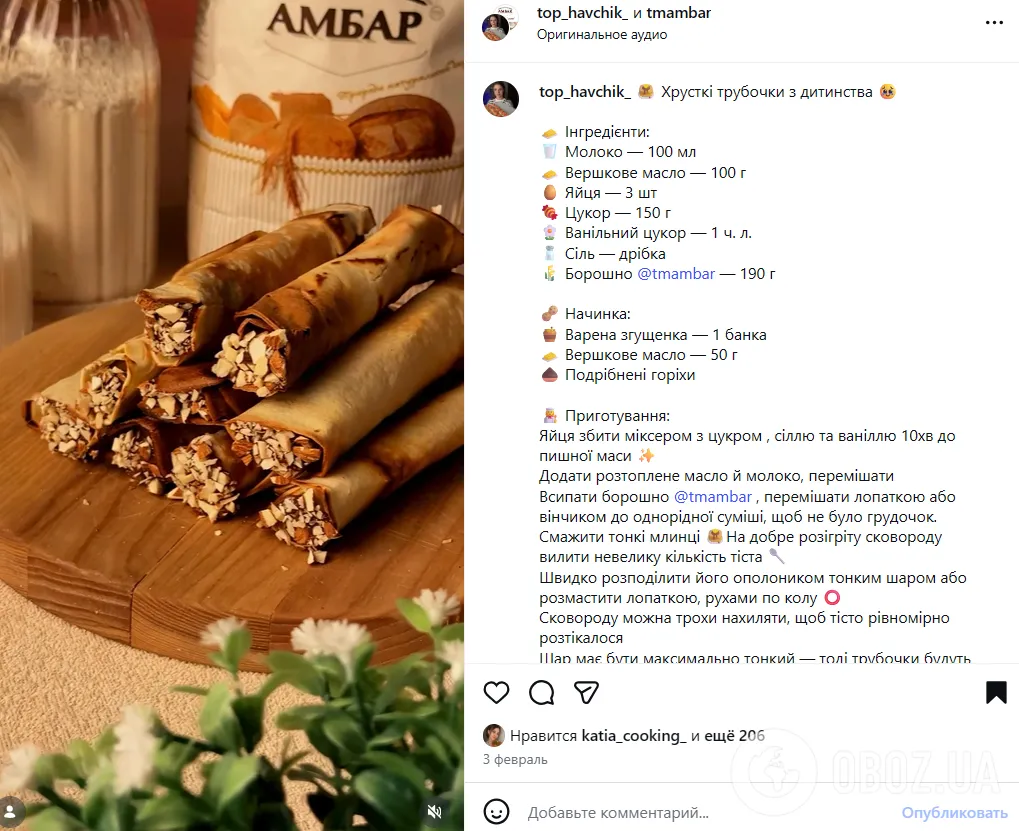Show all likers via ещё 206
The image size is (1019, 831).
point(735,735)
